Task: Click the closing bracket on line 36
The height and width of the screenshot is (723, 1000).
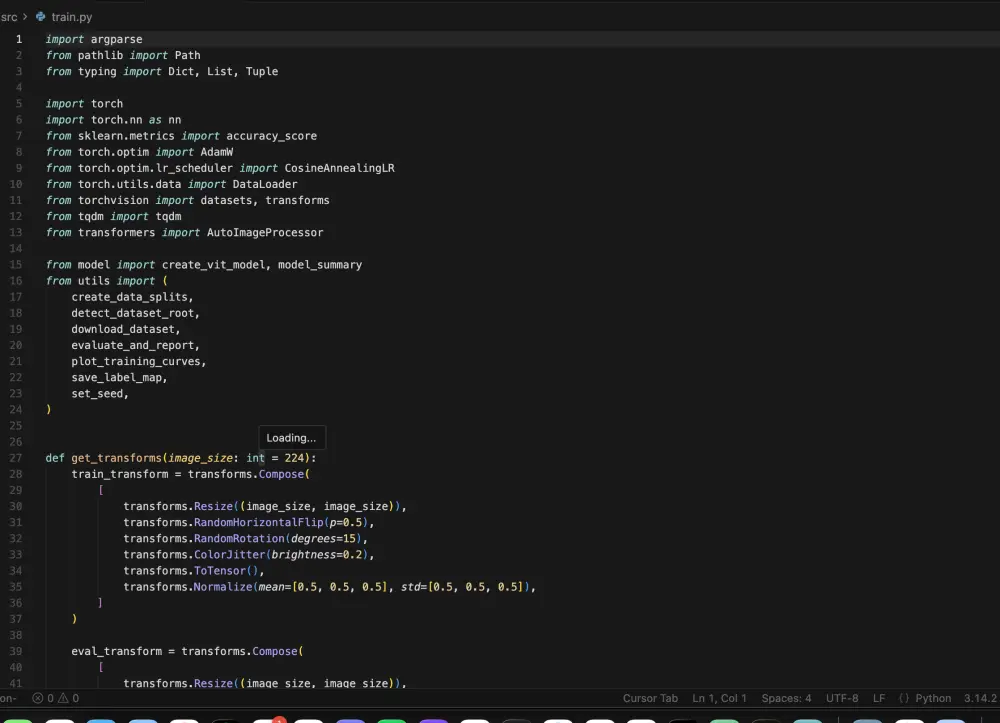Action: click(x=100, y=602)
